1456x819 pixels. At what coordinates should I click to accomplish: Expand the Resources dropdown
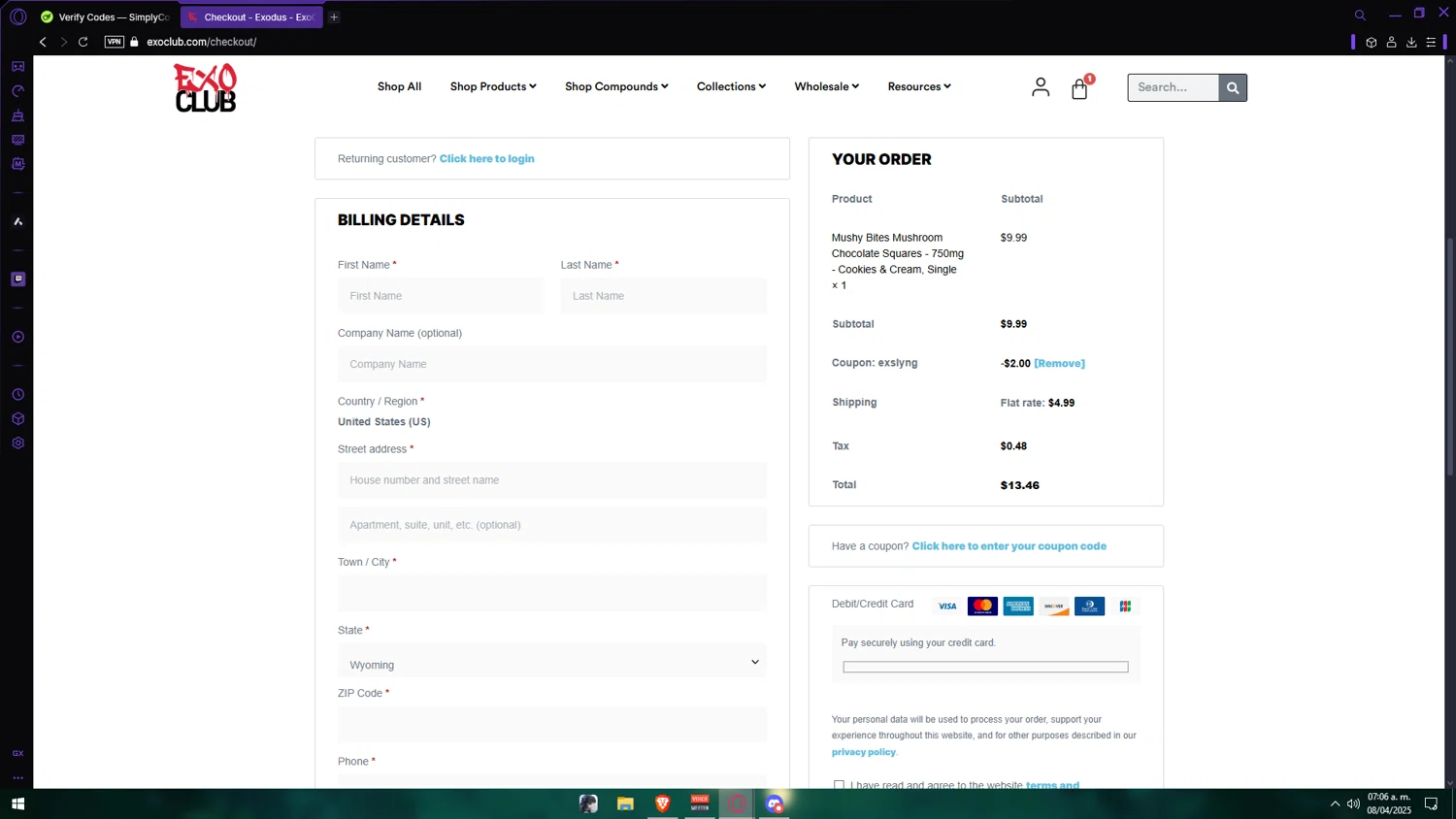pyautogui.click(x=919, y=86)
